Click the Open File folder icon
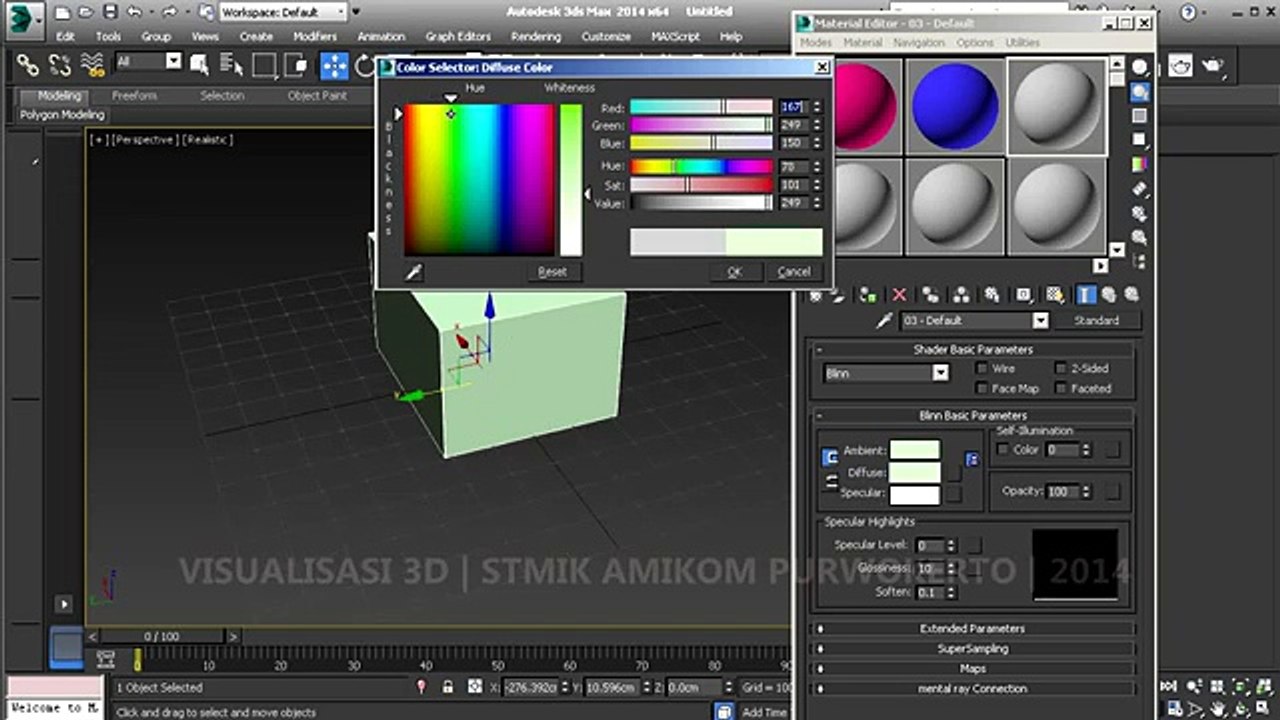1280x720 pixels. (x=85, y=12)
